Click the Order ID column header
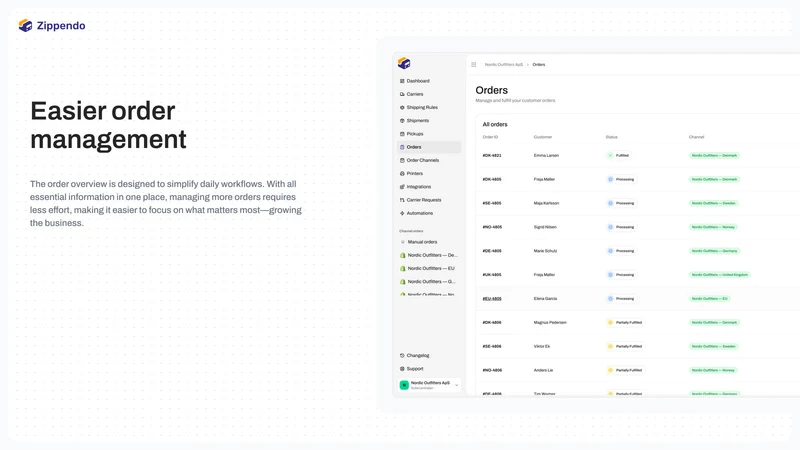The width and height of the screenshot is (800, 450). (490, 137)
